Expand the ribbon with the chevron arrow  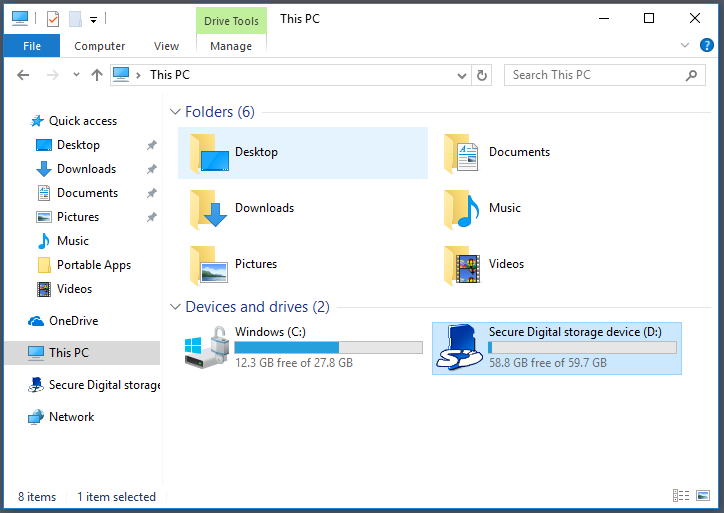[x=685, y=45]
